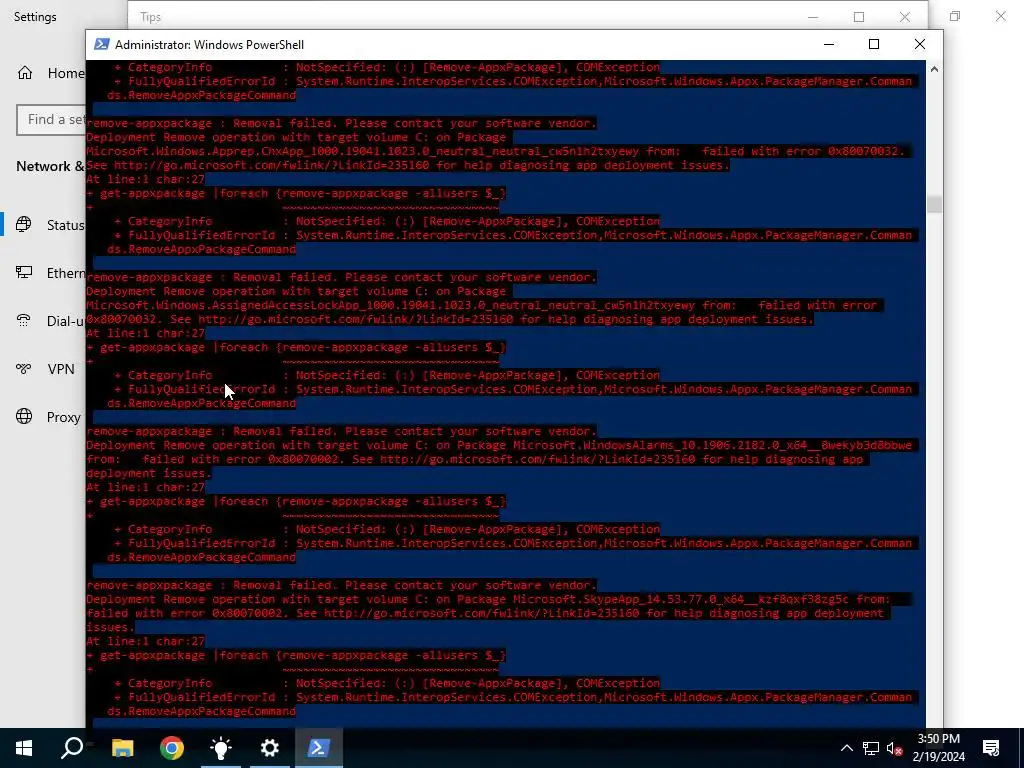Open the network tray icon
This screenshot has height=768, width=1024.
tap(871, 748)
